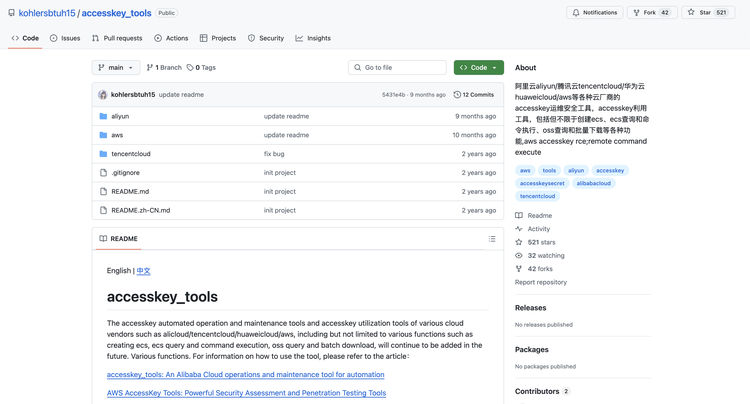Click the aliyun folder icon
Image resolution: width=750 pixels, height=404 pixels.
pos(103,116)
